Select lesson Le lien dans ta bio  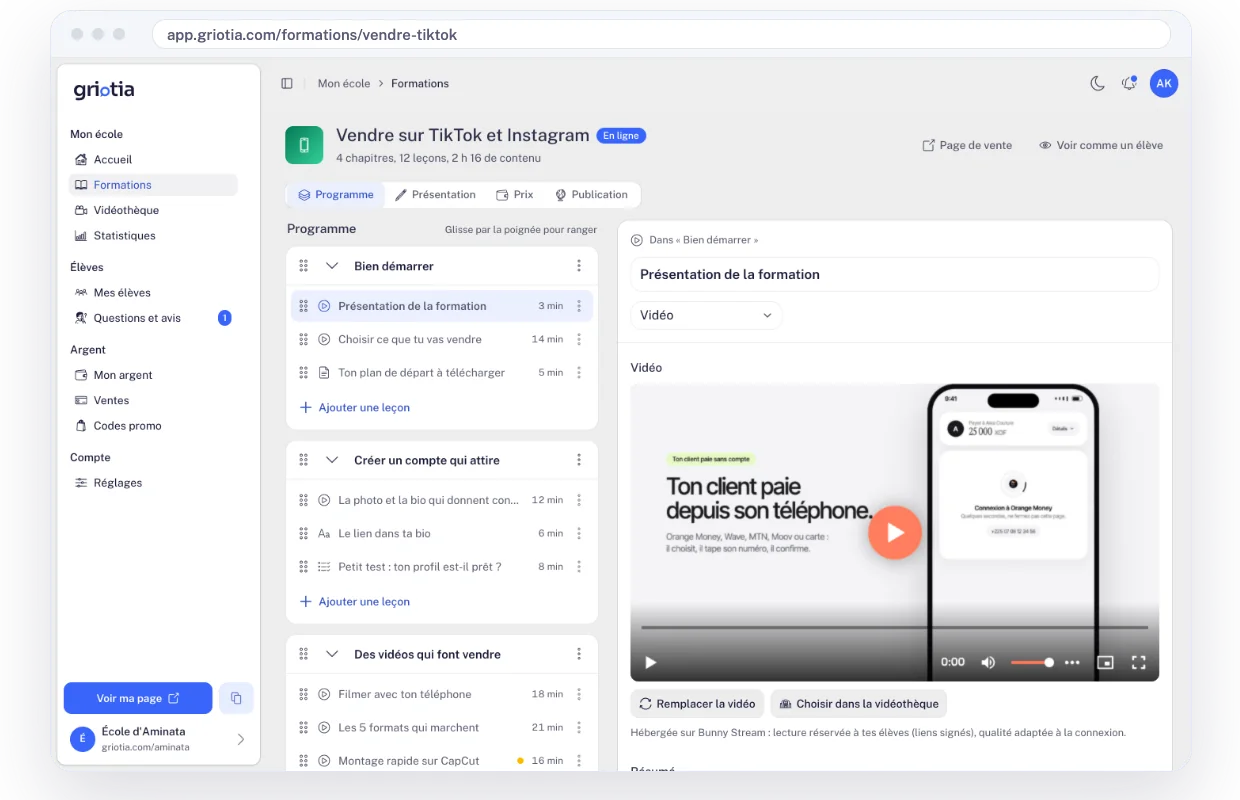[442, 533]
